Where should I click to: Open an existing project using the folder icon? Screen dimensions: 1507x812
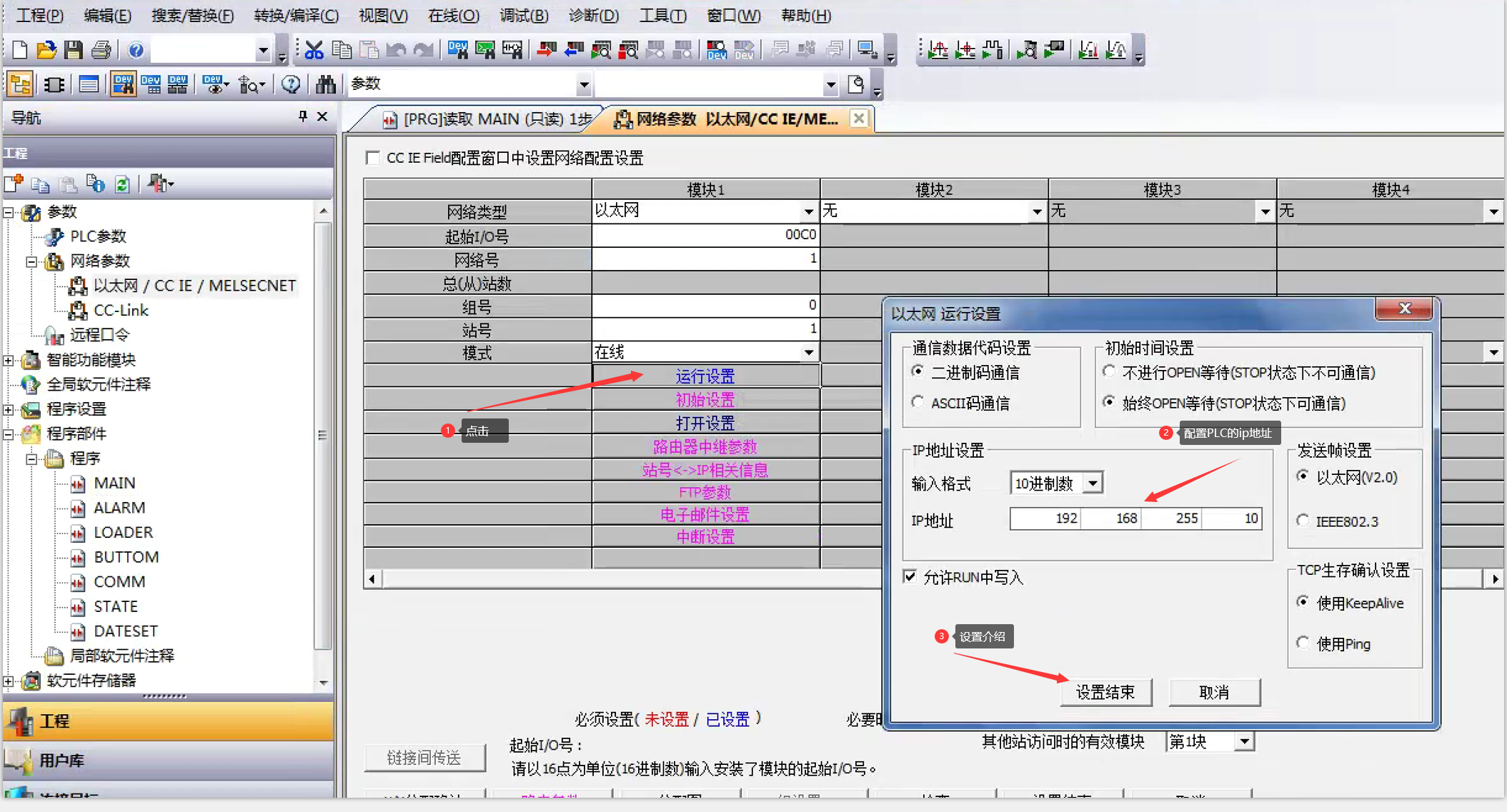tap(46, 49)
